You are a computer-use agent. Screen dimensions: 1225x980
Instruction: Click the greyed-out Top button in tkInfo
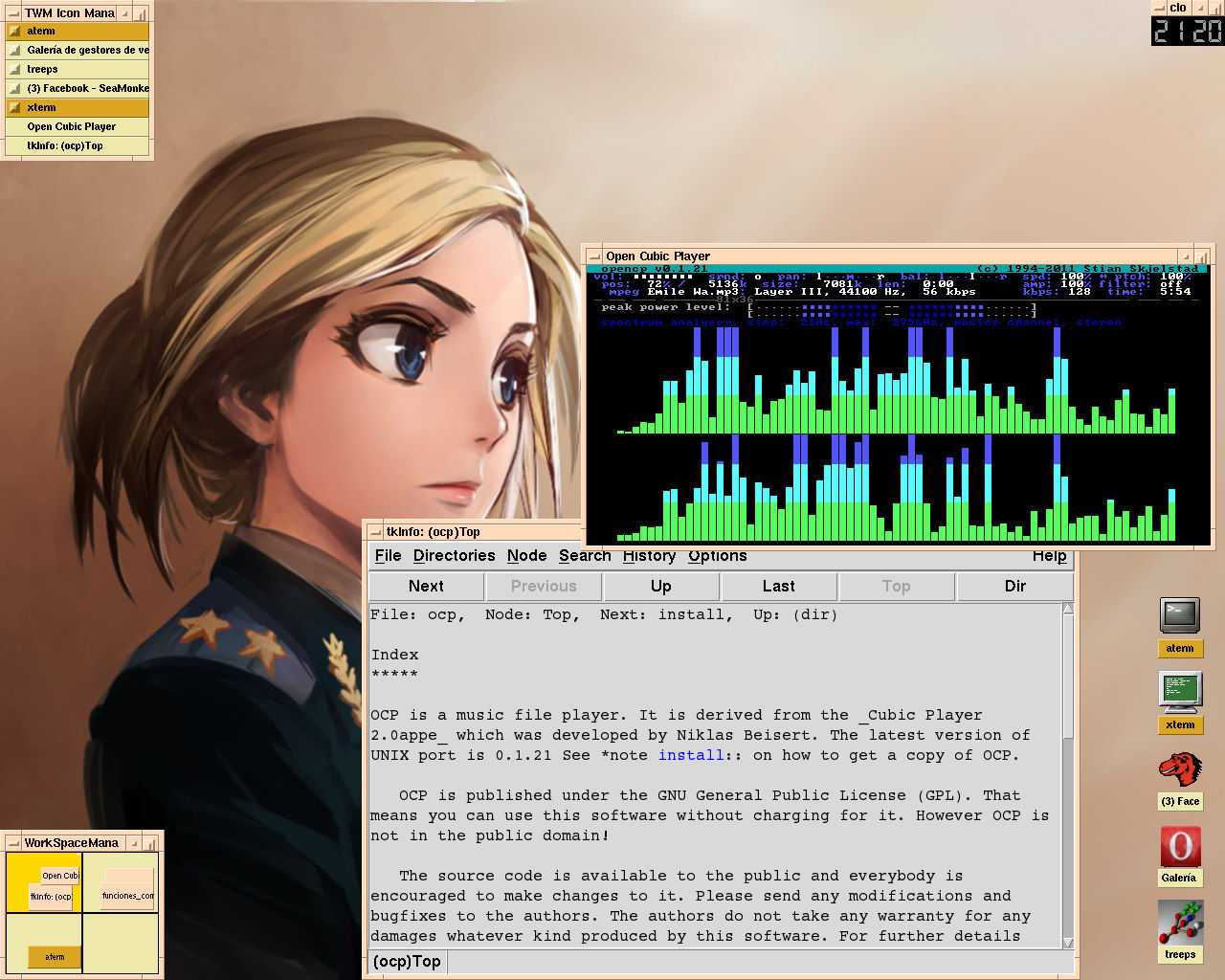tap(897, 586)
